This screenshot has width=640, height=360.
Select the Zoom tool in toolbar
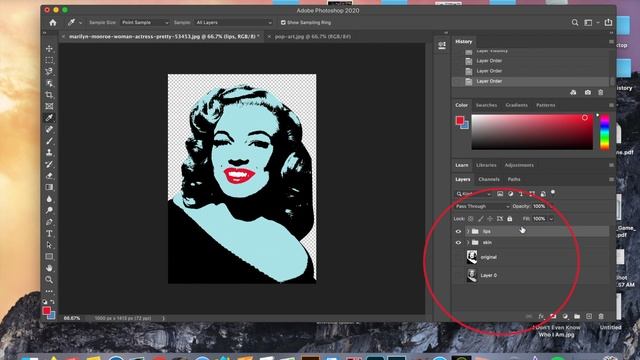49,280
